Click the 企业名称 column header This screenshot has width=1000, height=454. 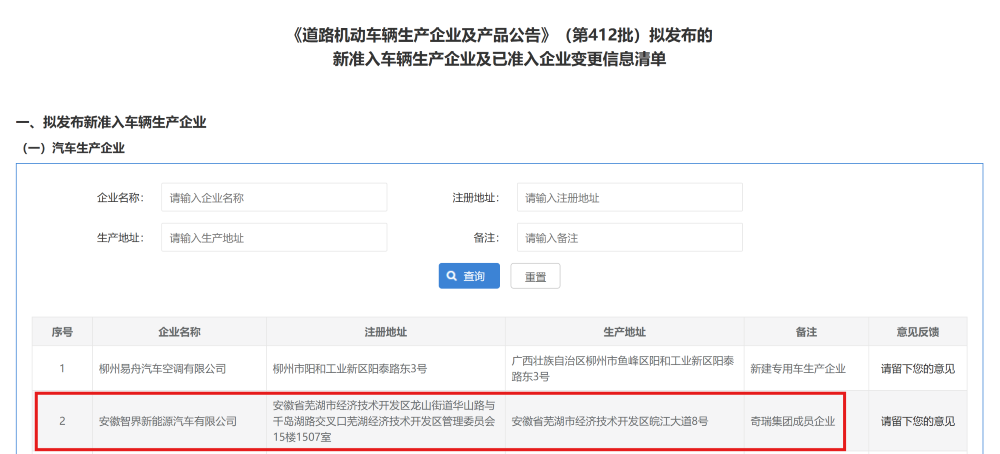pyautogui.click(x=179, y=332)
